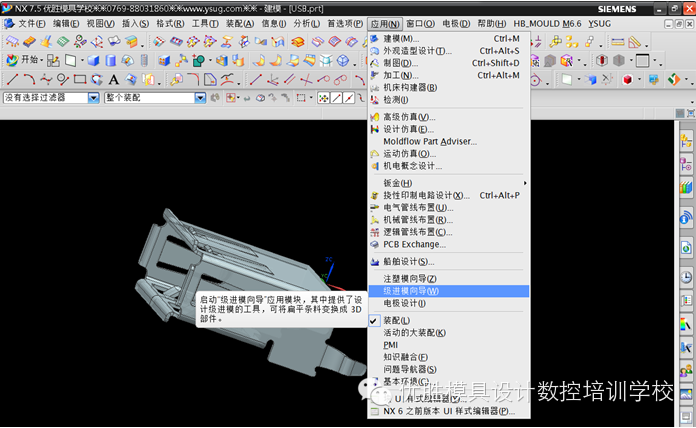The height and width of the screenshot is (428, 696).
Task: Create a Cylinder feature
Action: click(110, 60)
